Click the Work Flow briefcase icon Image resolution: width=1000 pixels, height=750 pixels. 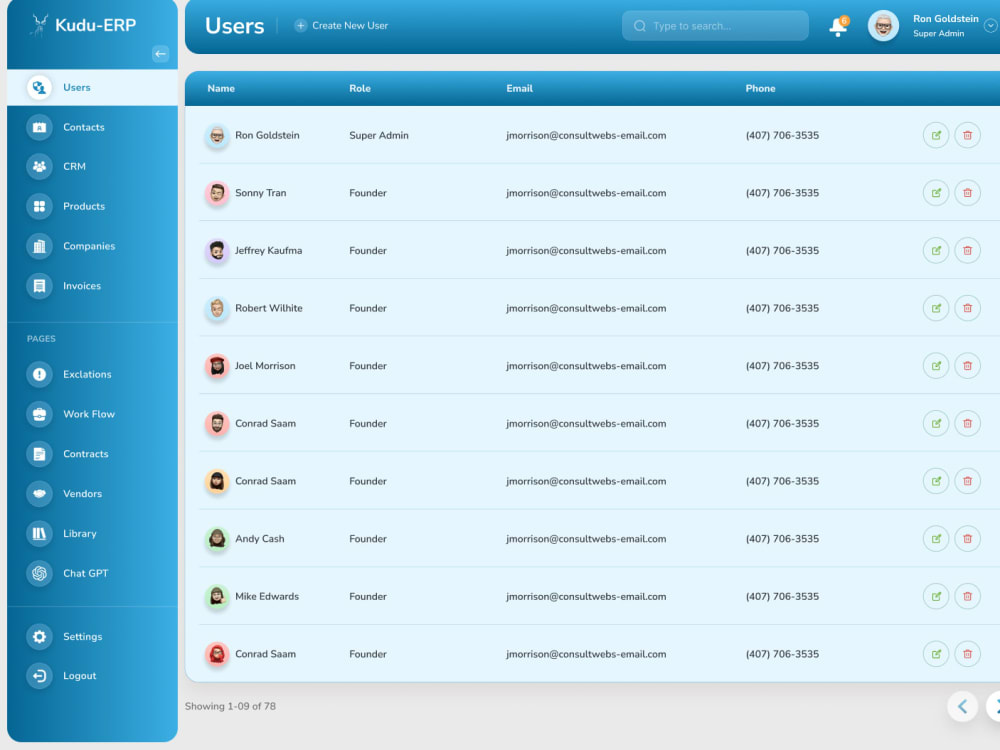pyautogui.click(x=40, y=414)
